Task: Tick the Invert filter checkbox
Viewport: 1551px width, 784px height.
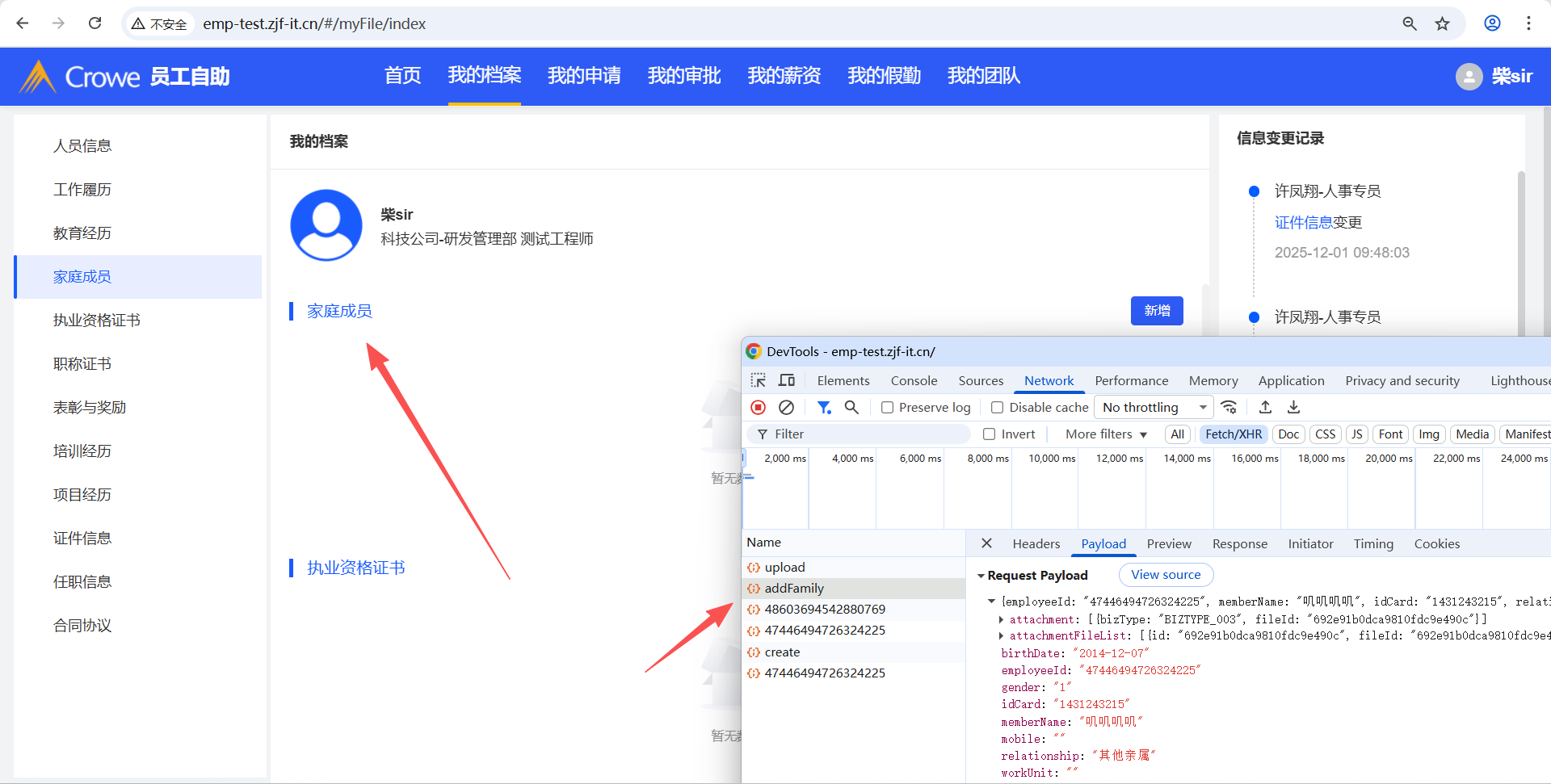Action: point(989,434)
